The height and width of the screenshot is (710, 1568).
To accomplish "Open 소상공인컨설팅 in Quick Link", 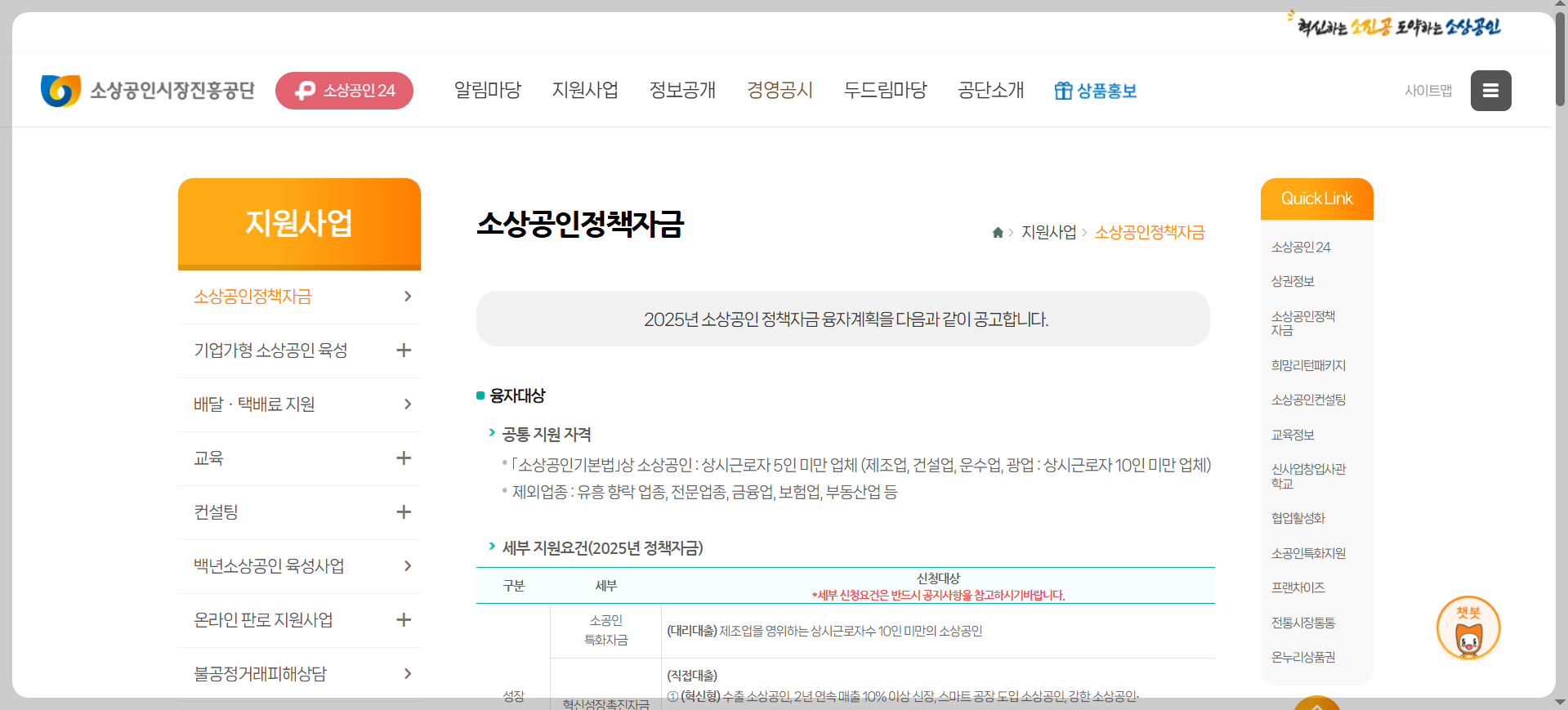I will [1308, 400].
